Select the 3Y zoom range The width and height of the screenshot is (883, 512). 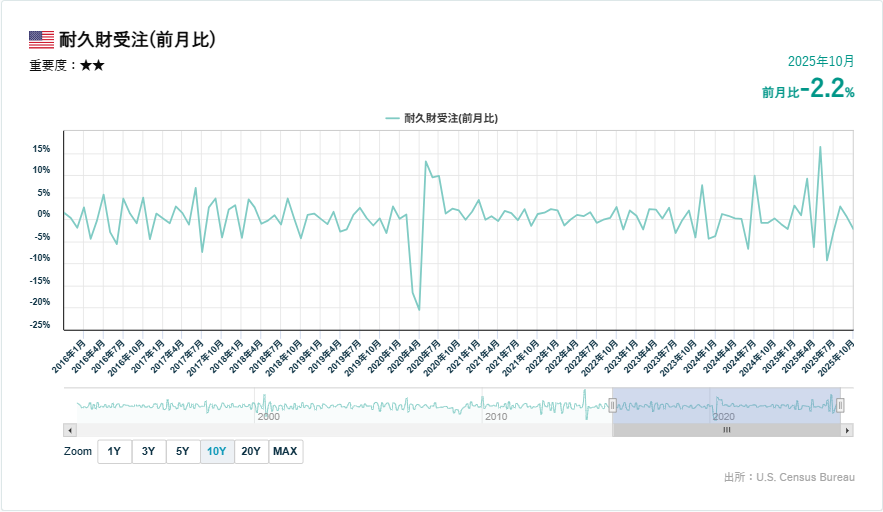click(149, 451)
